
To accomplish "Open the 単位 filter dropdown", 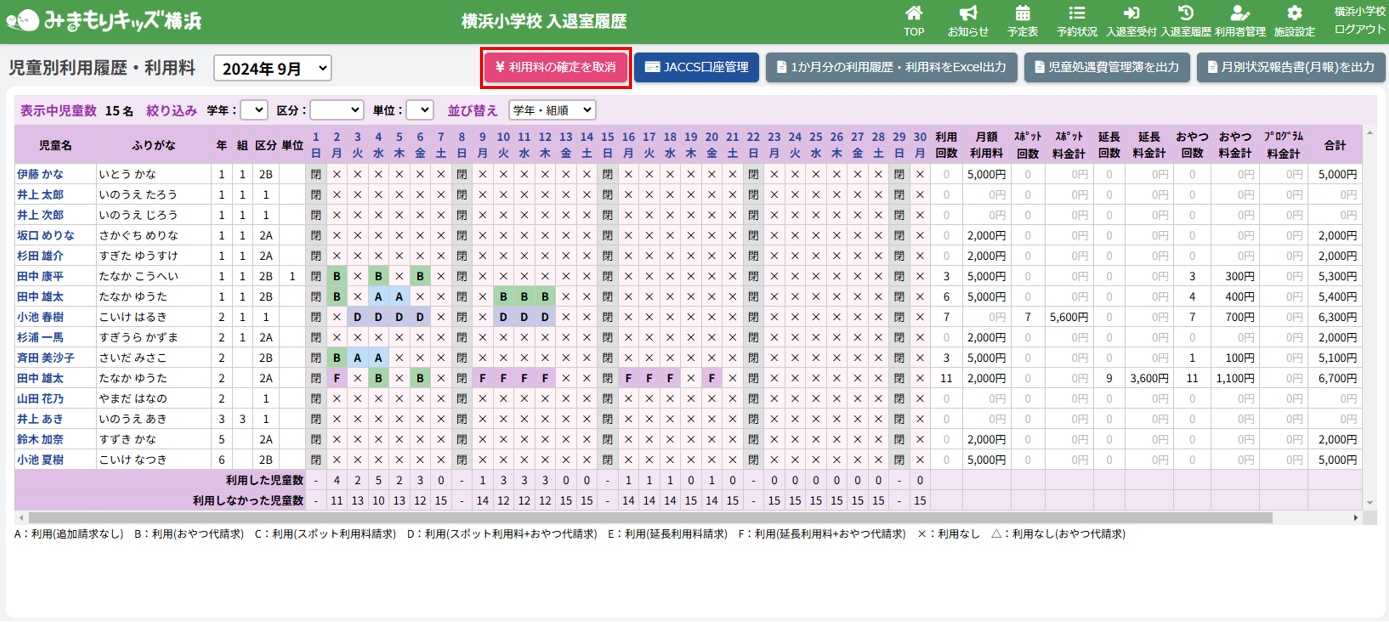I will (420, 110).
